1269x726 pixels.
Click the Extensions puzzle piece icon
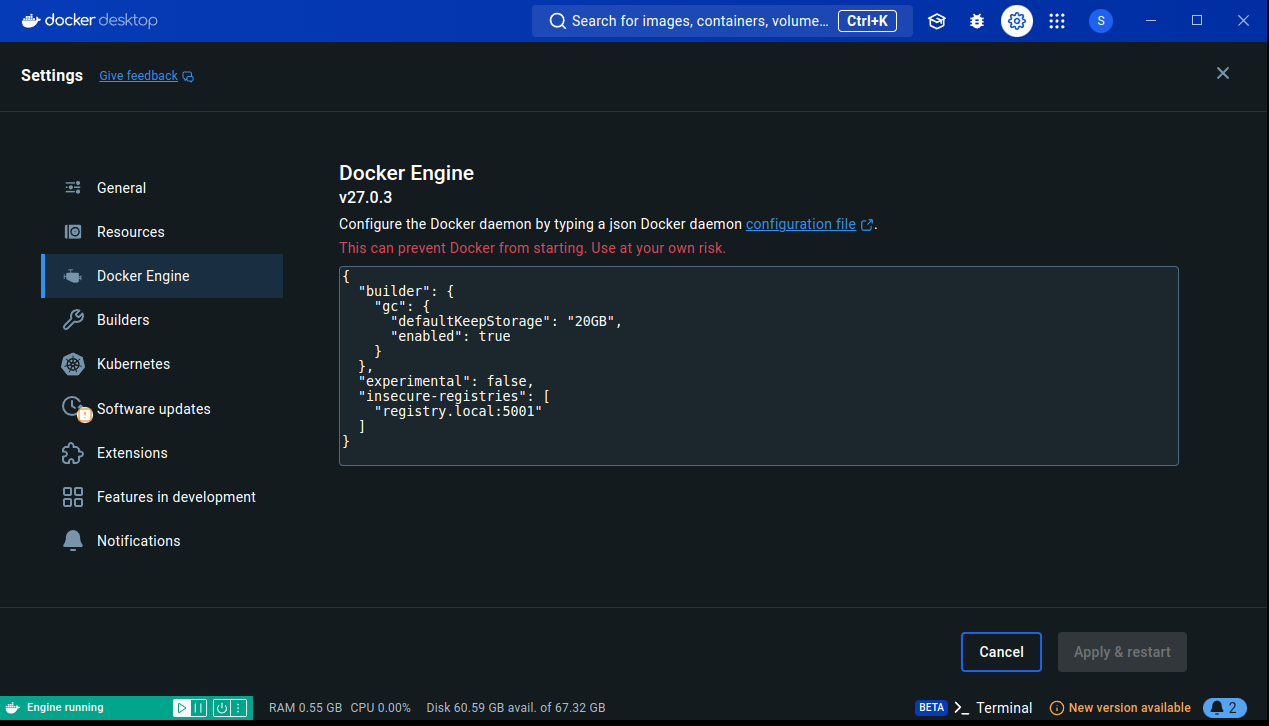pyautogui.click(x=73, y=453)
